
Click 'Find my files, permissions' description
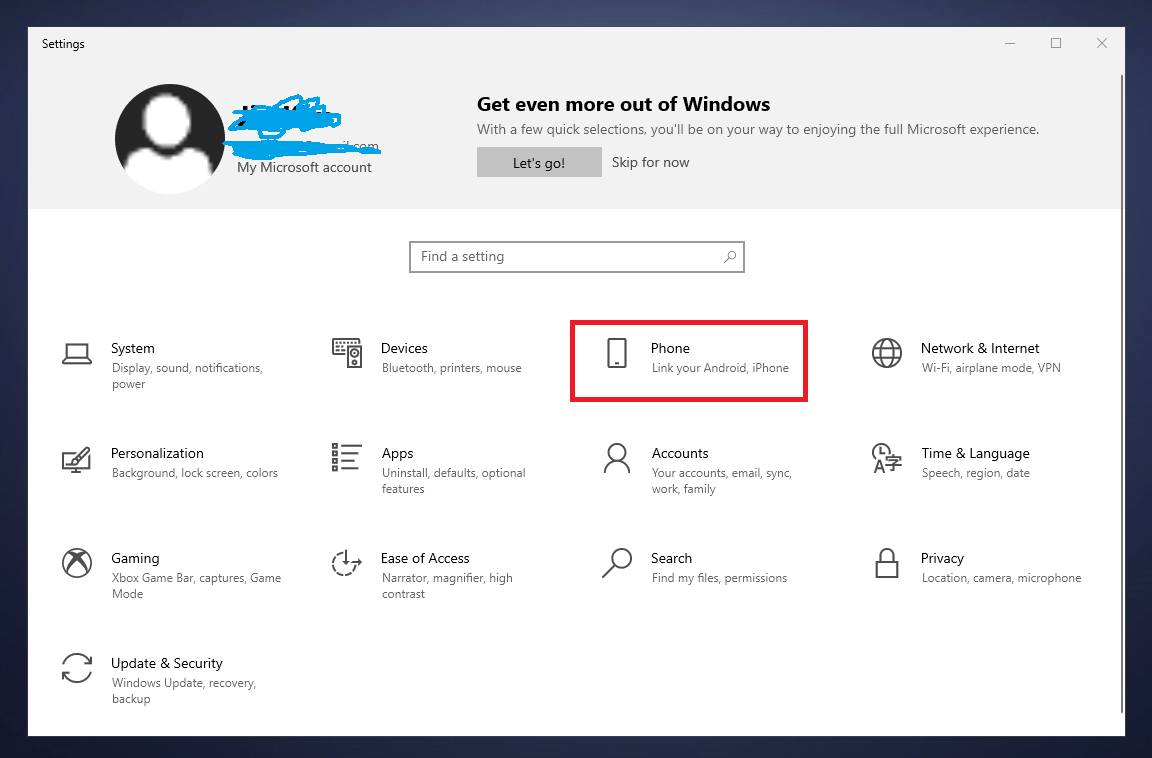pos(719,578)
